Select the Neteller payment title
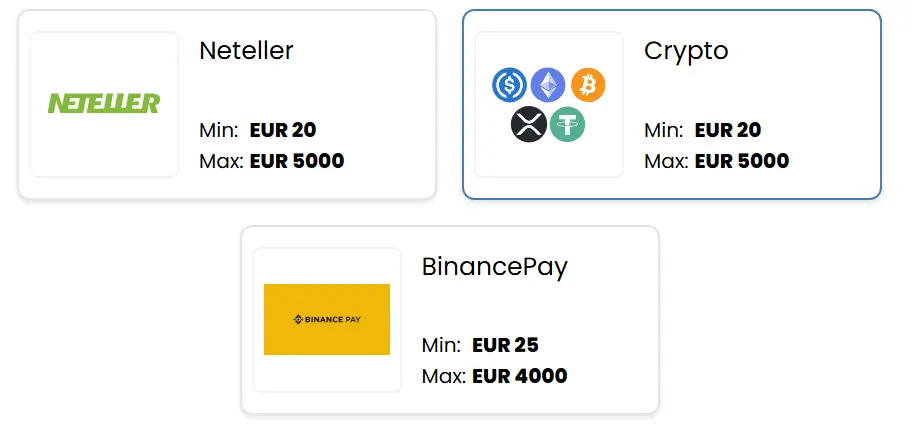 (246, 50)
